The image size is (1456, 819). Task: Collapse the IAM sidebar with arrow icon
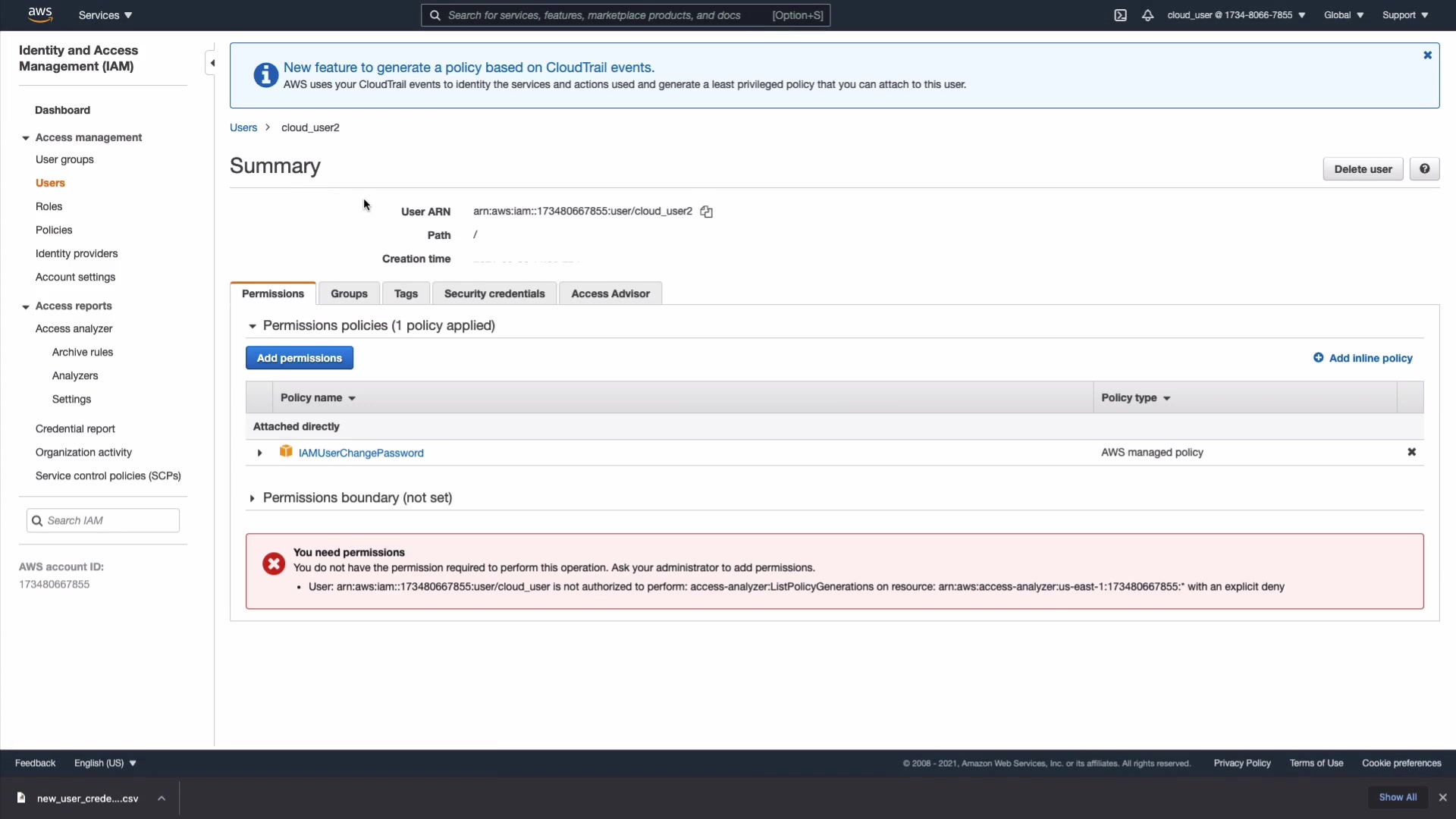point(212,63)
